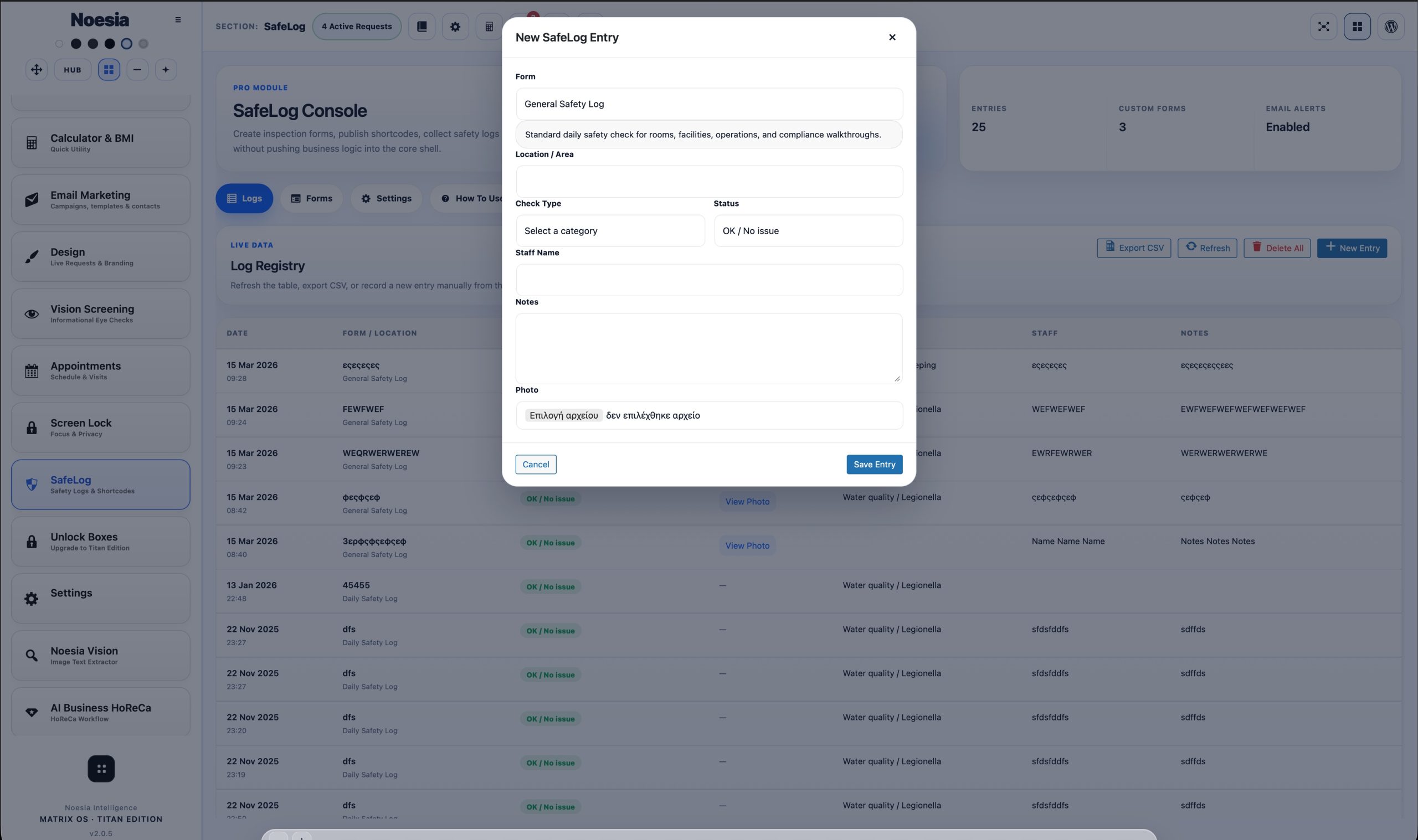1418x840 pixels.
Task: Switch to the Logs tab
Action: click(244, 199)
